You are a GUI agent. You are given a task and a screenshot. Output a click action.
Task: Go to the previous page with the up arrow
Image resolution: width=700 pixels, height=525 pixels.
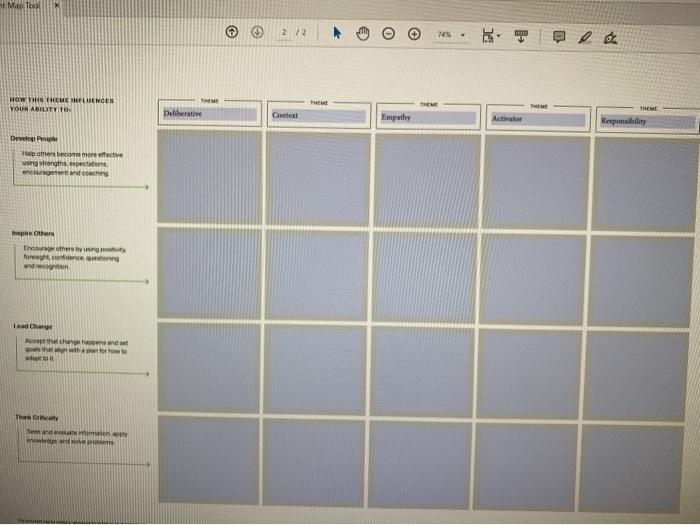(x=232, y=32)
